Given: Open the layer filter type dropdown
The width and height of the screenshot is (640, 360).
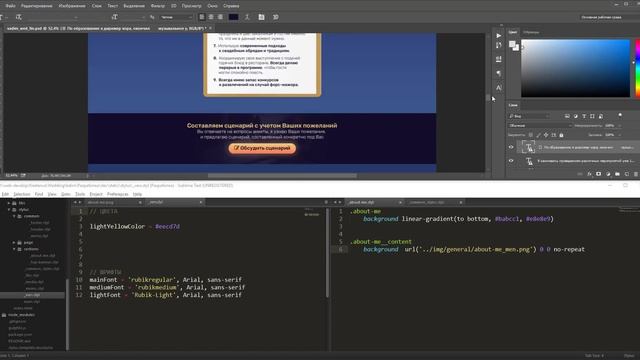Looking at the screenshot, I should point(529,116).
